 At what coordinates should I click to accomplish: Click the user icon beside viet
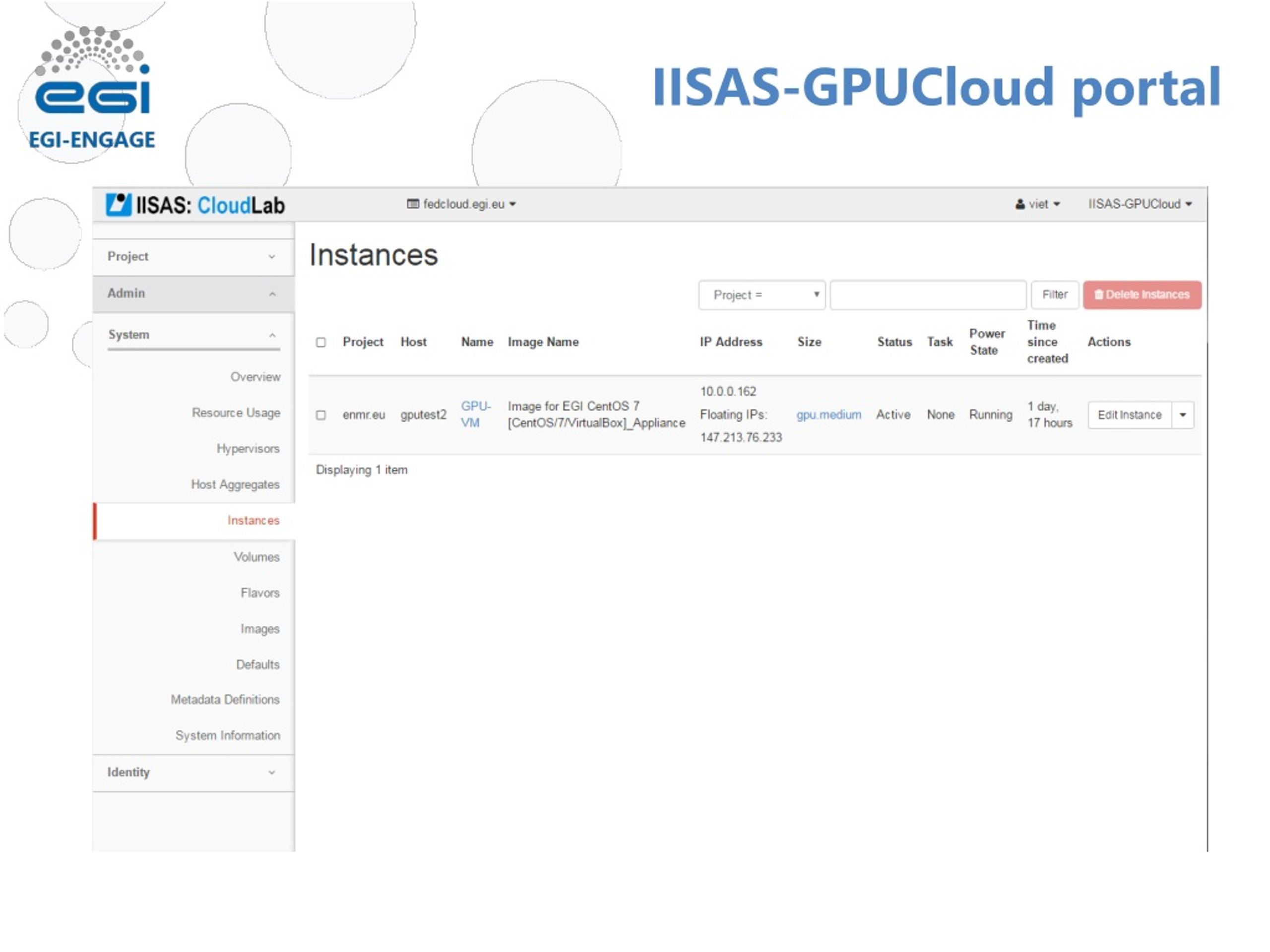[1020, 204]
